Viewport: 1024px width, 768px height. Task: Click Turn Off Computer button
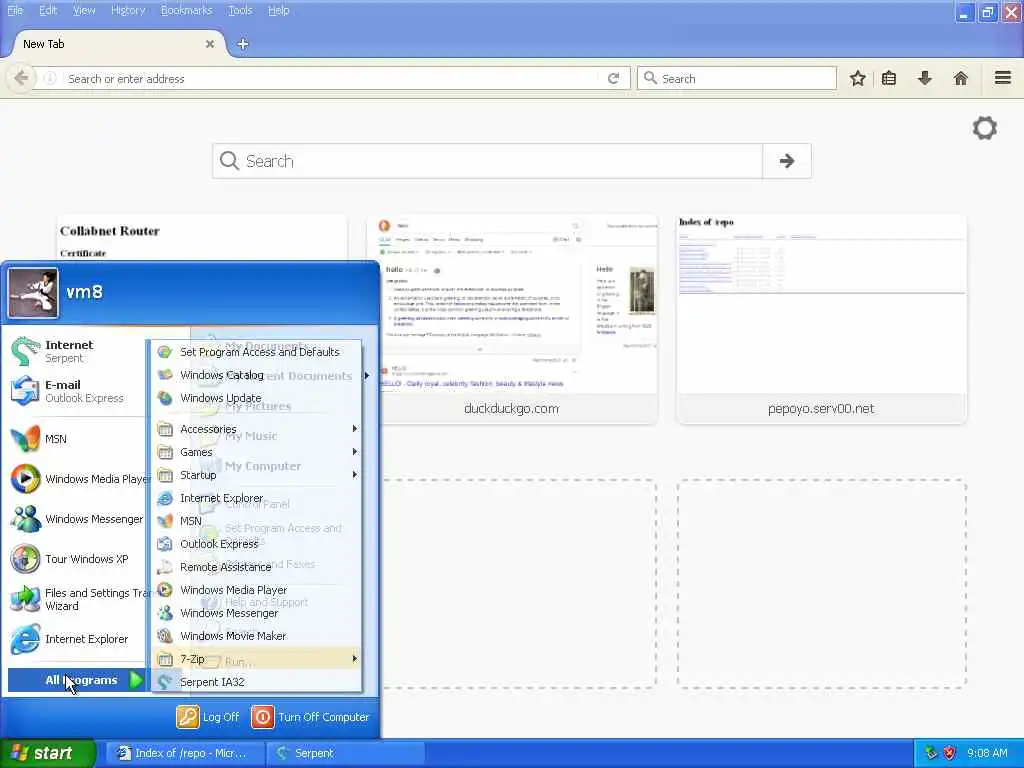tap(311, 717)
